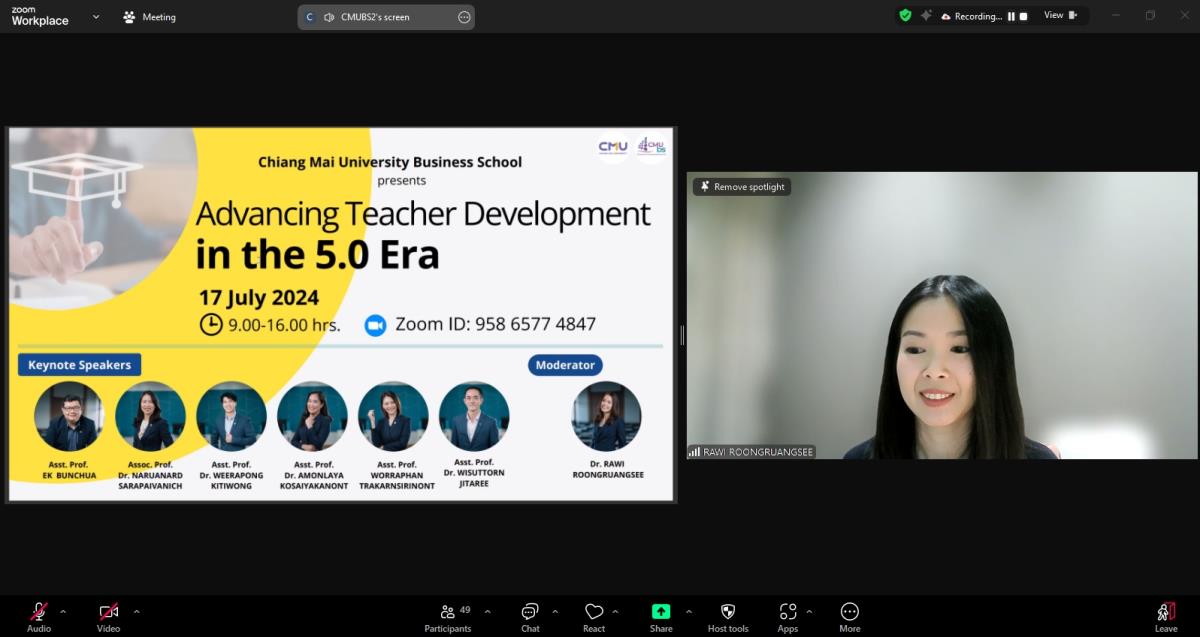1200x637 pixels.
Task: Click Amonlaya Kosaiyakanont's speaker photo
Action: (312, 417)
